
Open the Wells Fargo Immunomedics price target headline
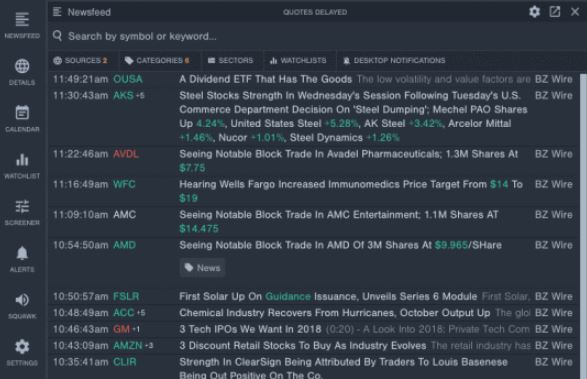[x=351, y=191]
